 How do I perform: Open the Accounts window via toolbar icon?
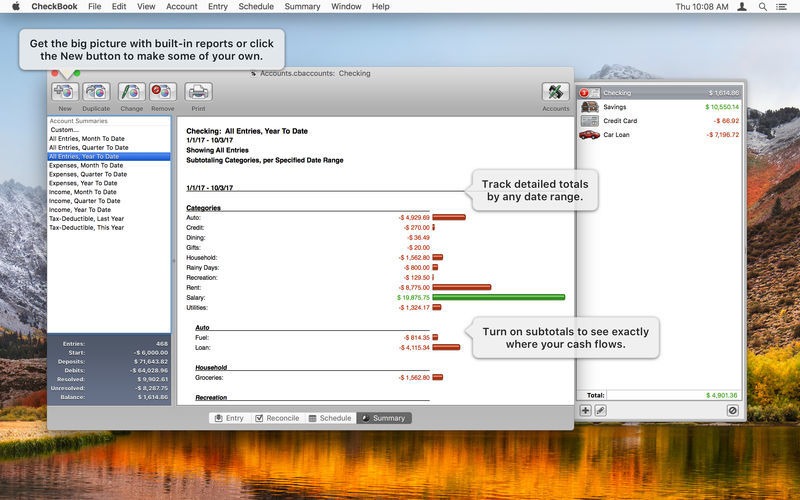(x=555, y=92)
